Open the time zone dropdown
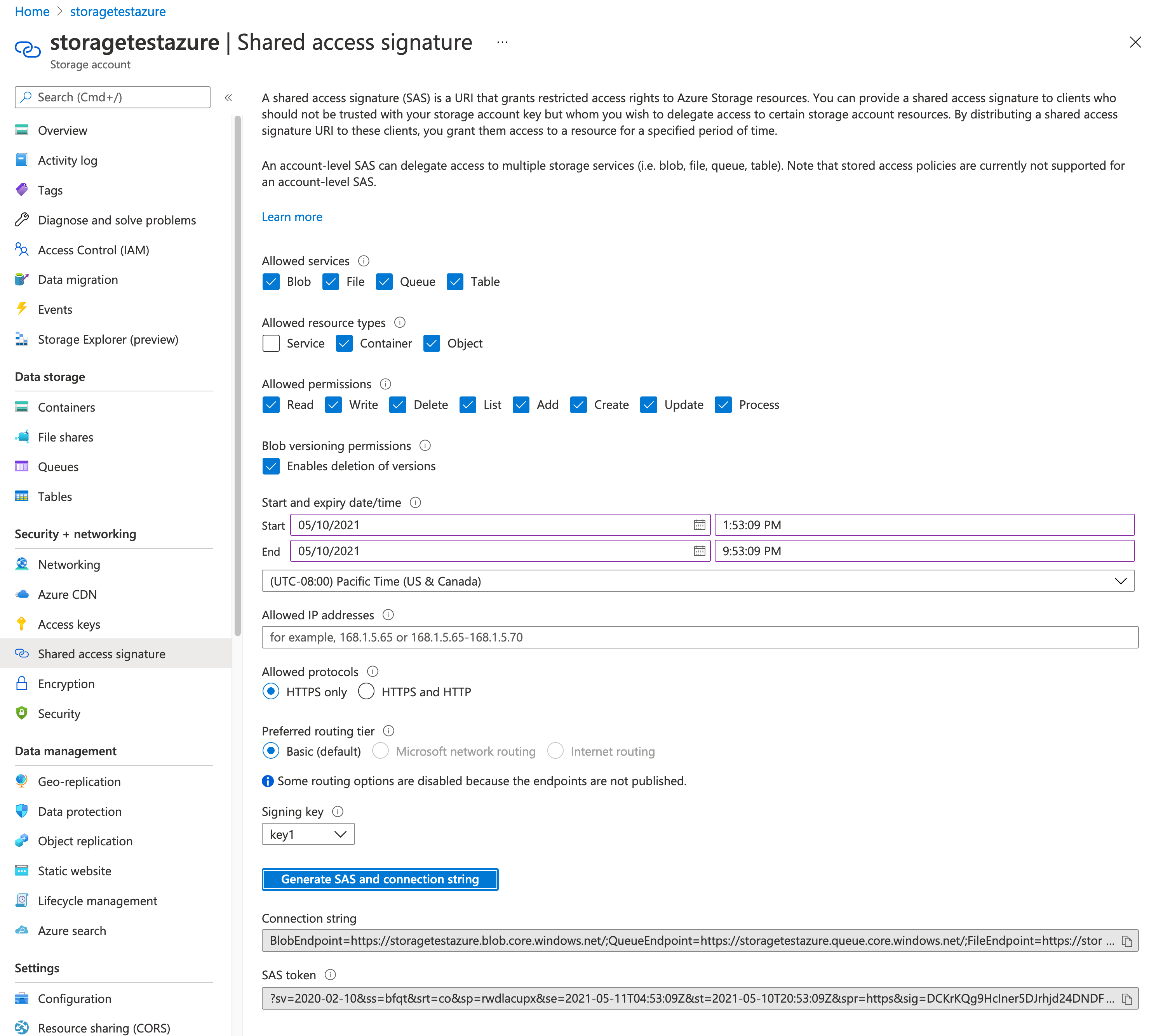Image resolution: width=1156 pixels, height=1036 pixels. tap(1121, 581)
